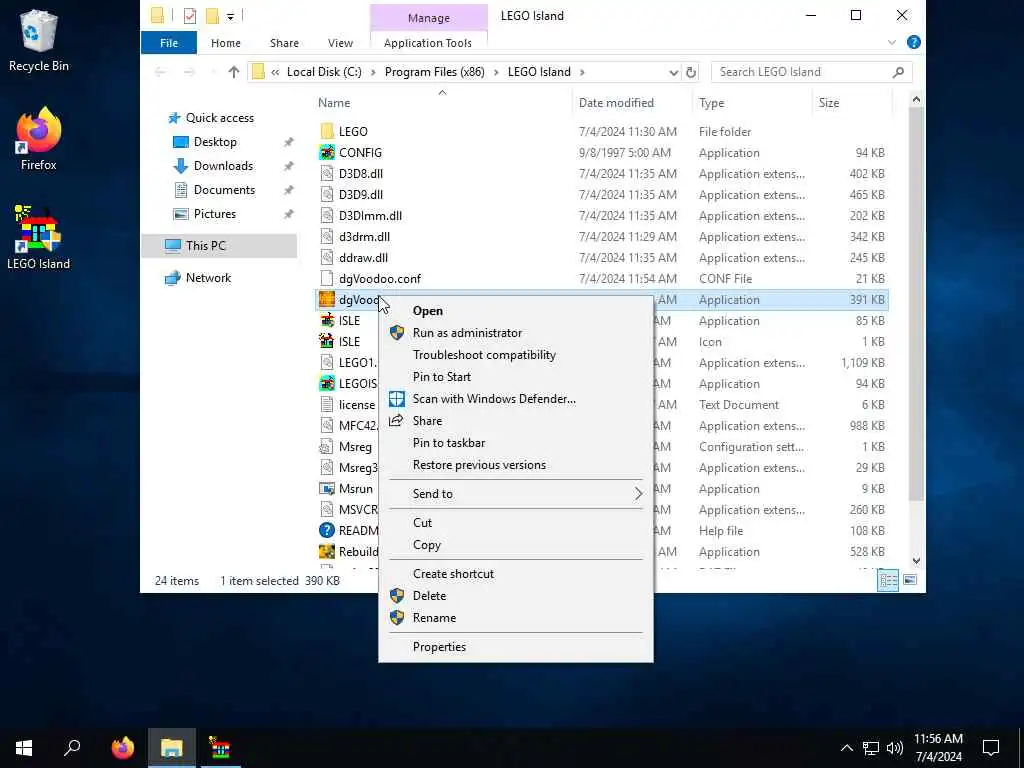
Task: Click the taskbar search magnifier
Action: pyautogui.click(x=72, y=748)
